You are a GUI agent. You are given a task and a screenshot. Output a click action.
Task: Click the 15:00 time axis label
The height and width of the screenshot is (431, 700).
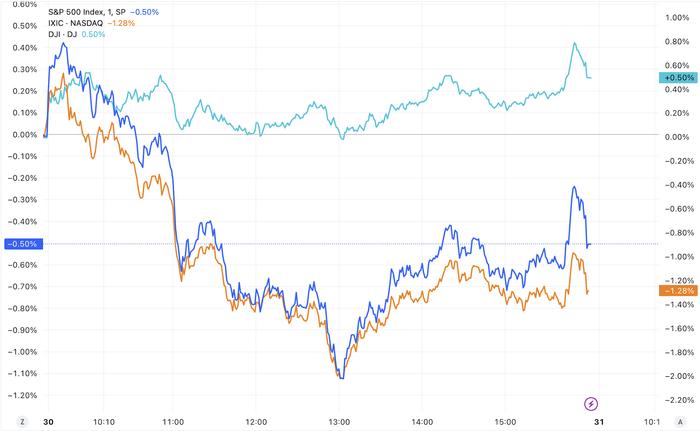coord(504,421)
